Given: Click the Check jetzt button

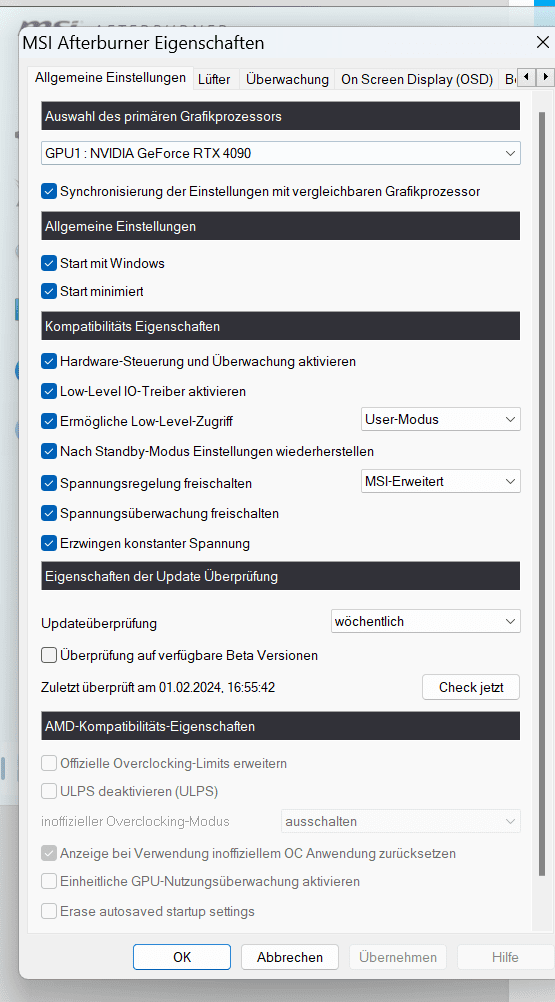Looking at the screenshot, I should tap(471, 688).
